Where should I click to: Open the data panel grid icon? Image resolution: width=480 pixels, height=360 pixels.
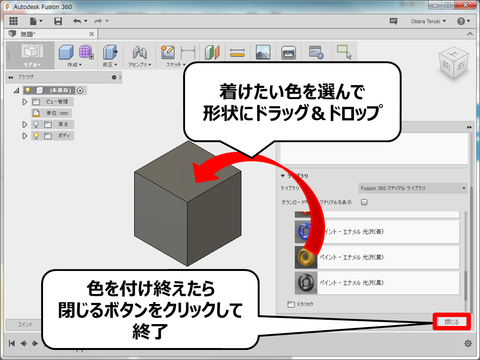tap(13, 21)
